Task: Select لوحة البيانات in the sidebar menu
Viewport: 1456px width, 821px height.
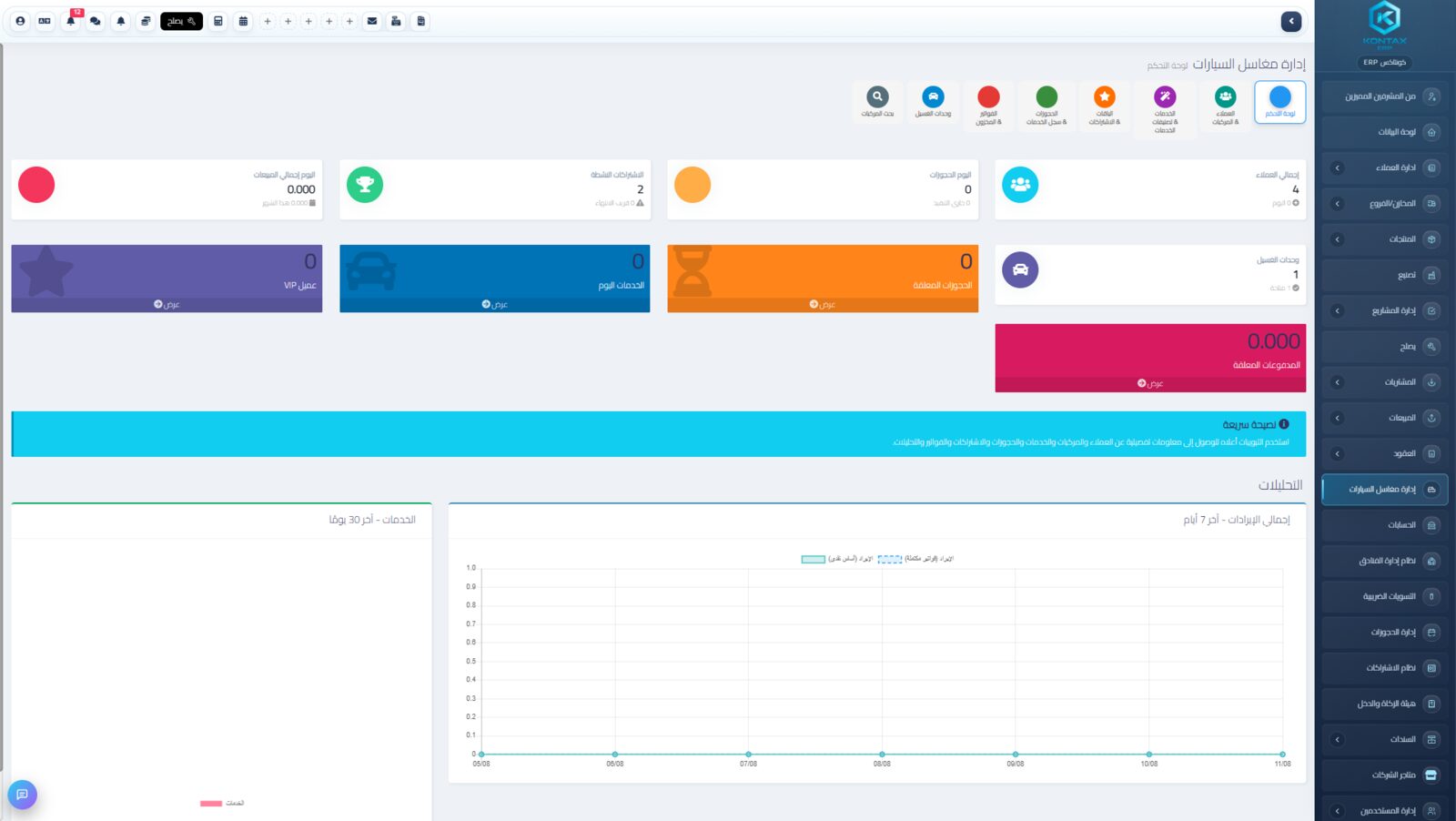Action: (x=1384, y=132)
